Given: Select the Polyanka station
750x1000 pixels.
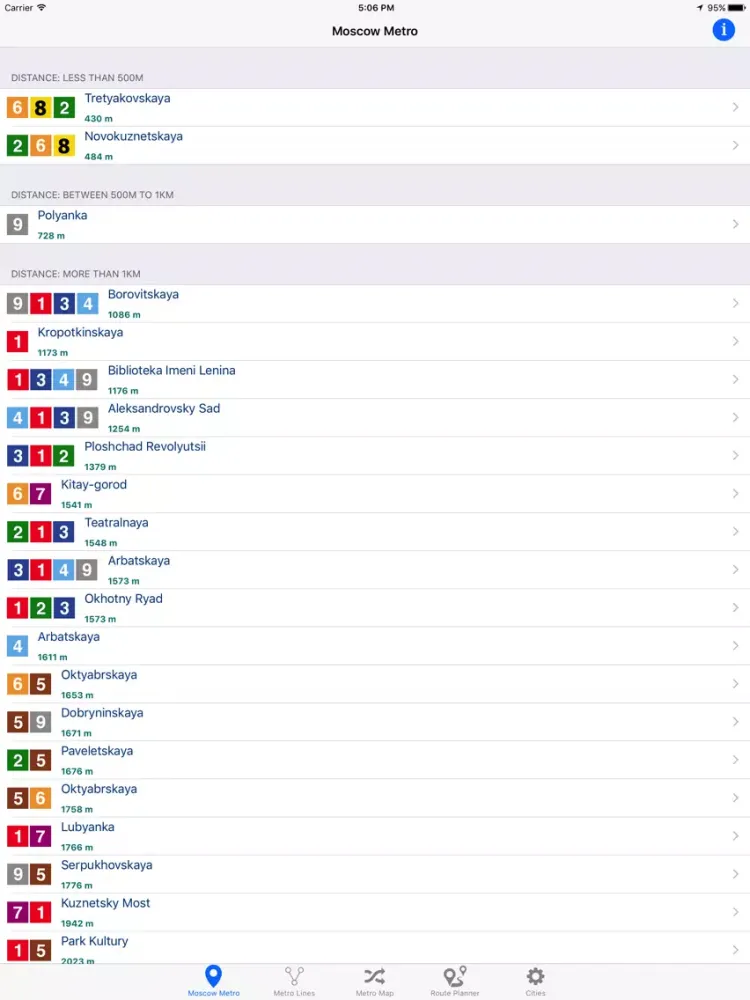Looking at the screenshot, I should coord(375,224).
